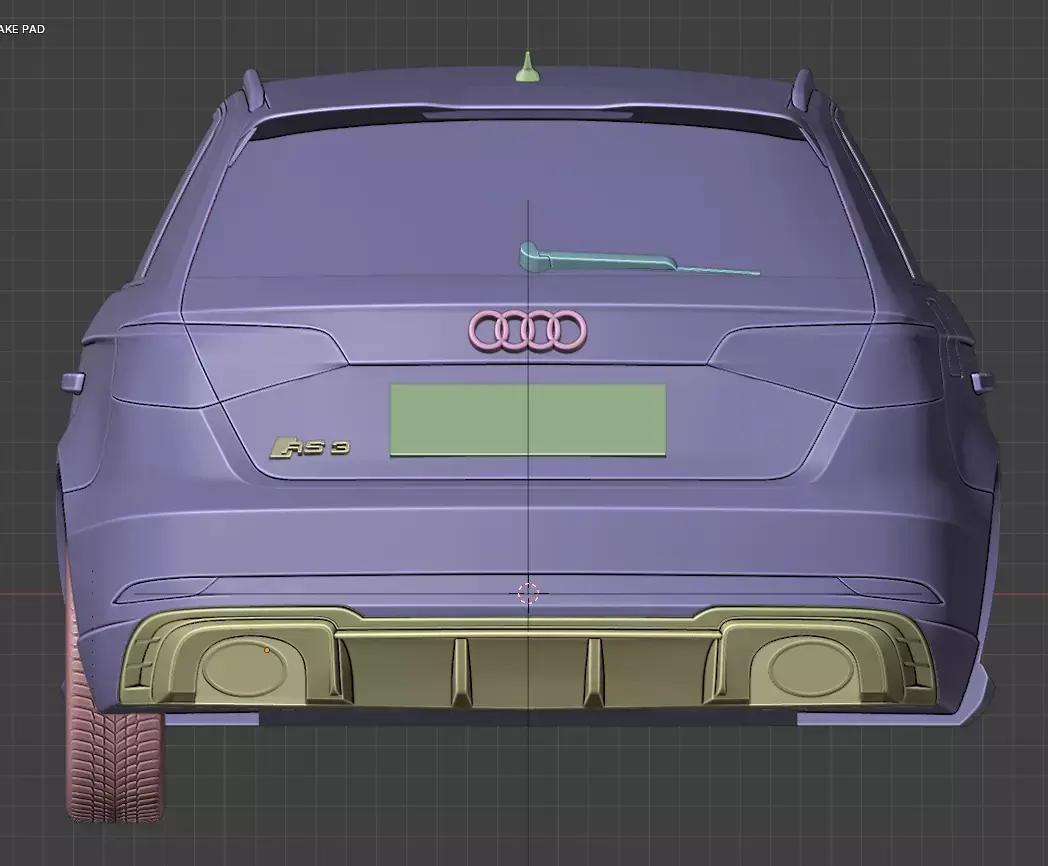Image resolution: width=1048 pixels, height=866 pixels.
Task: Select the right oval exhaust tip
Action: [x=811, y=668]
